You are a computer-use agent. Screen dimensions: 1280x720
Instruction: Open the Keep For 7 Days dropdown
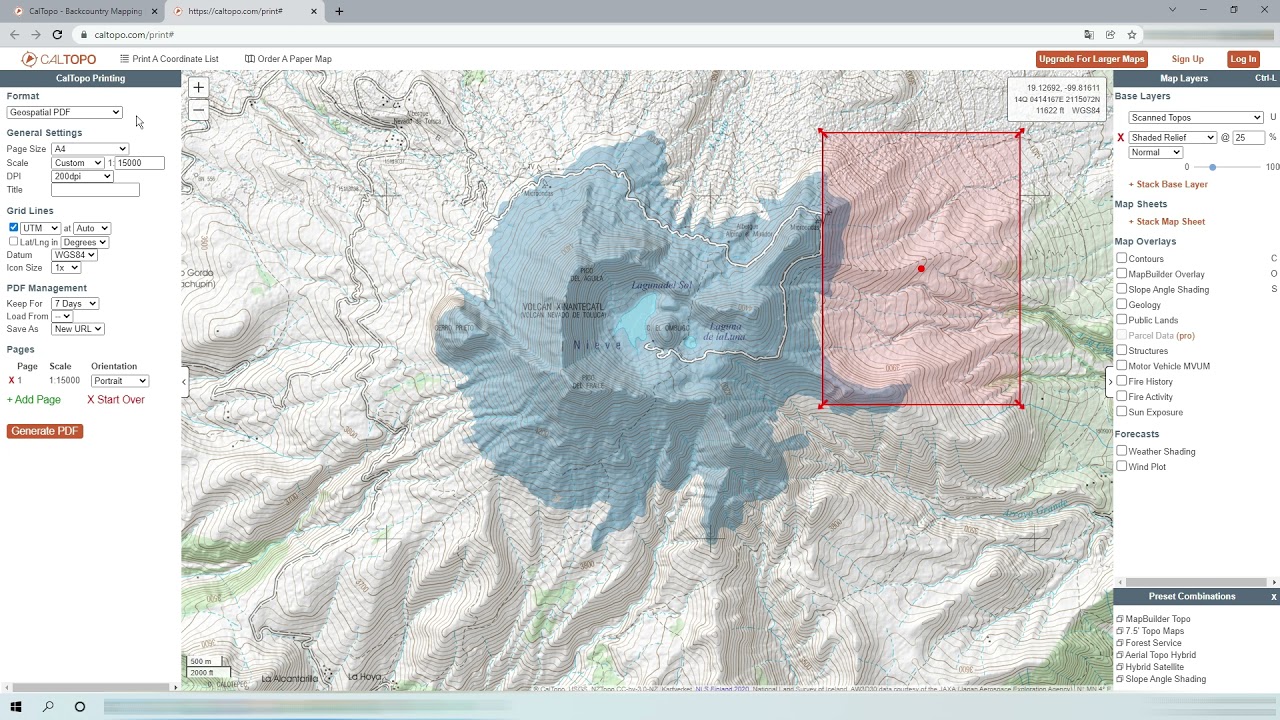coord(75,304)
